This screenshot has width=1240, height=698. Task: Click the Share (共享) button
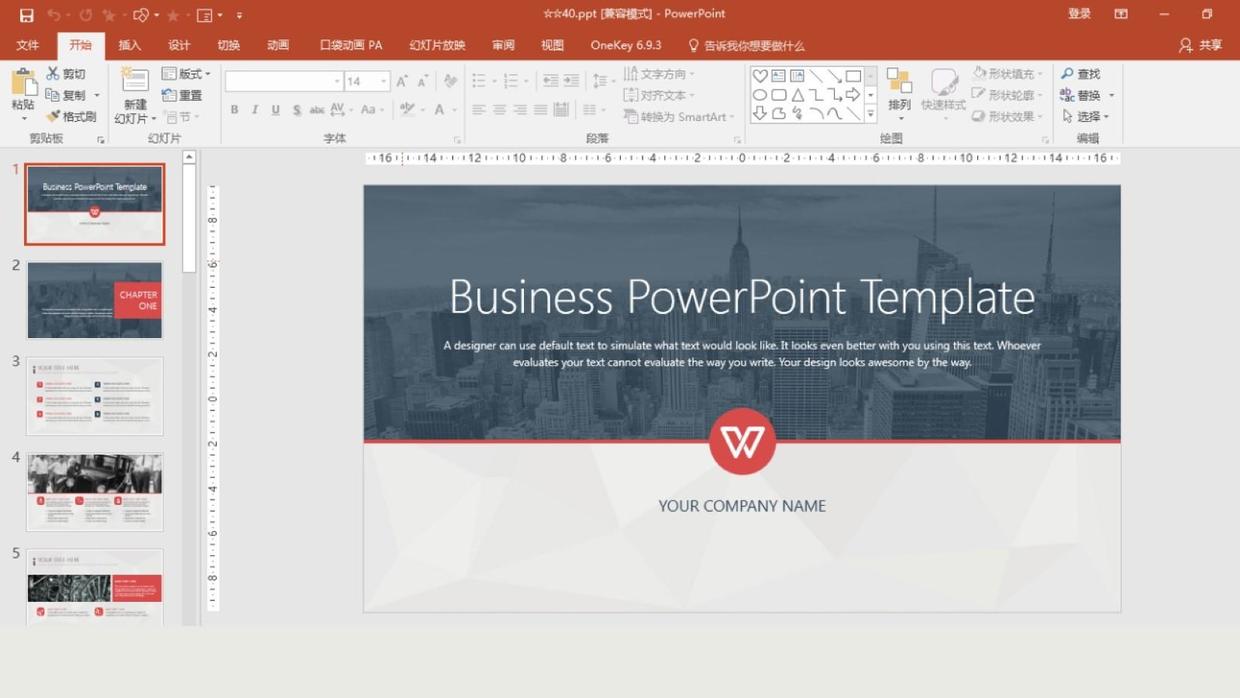coord(1200,45)
